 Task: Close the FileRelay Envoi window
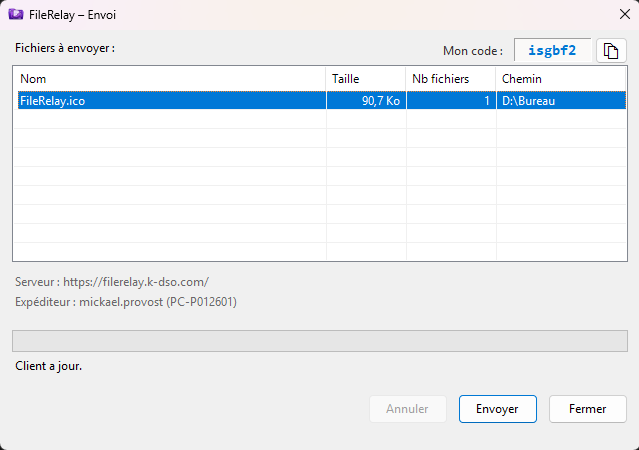point(625,14)
